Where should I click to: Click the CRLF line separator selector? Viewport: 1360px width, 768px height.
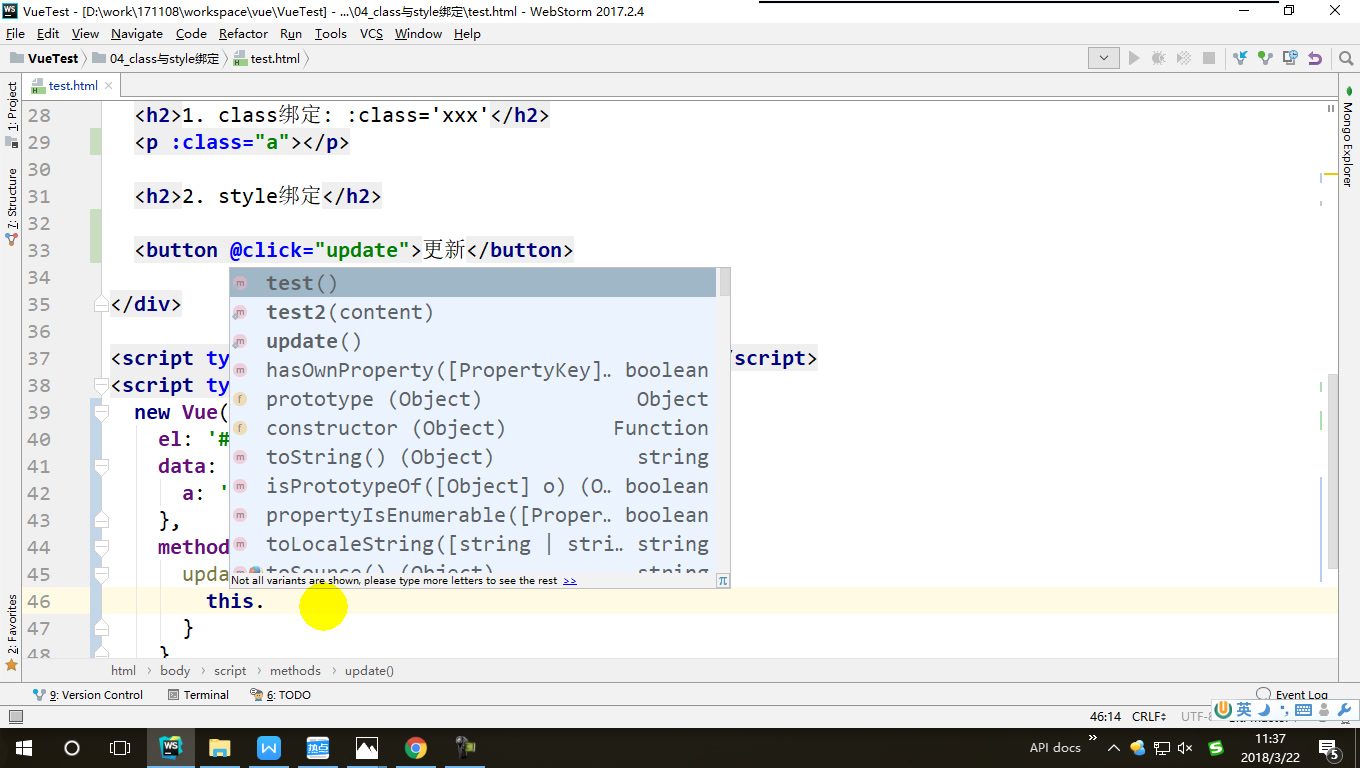tap(1149, 717)
